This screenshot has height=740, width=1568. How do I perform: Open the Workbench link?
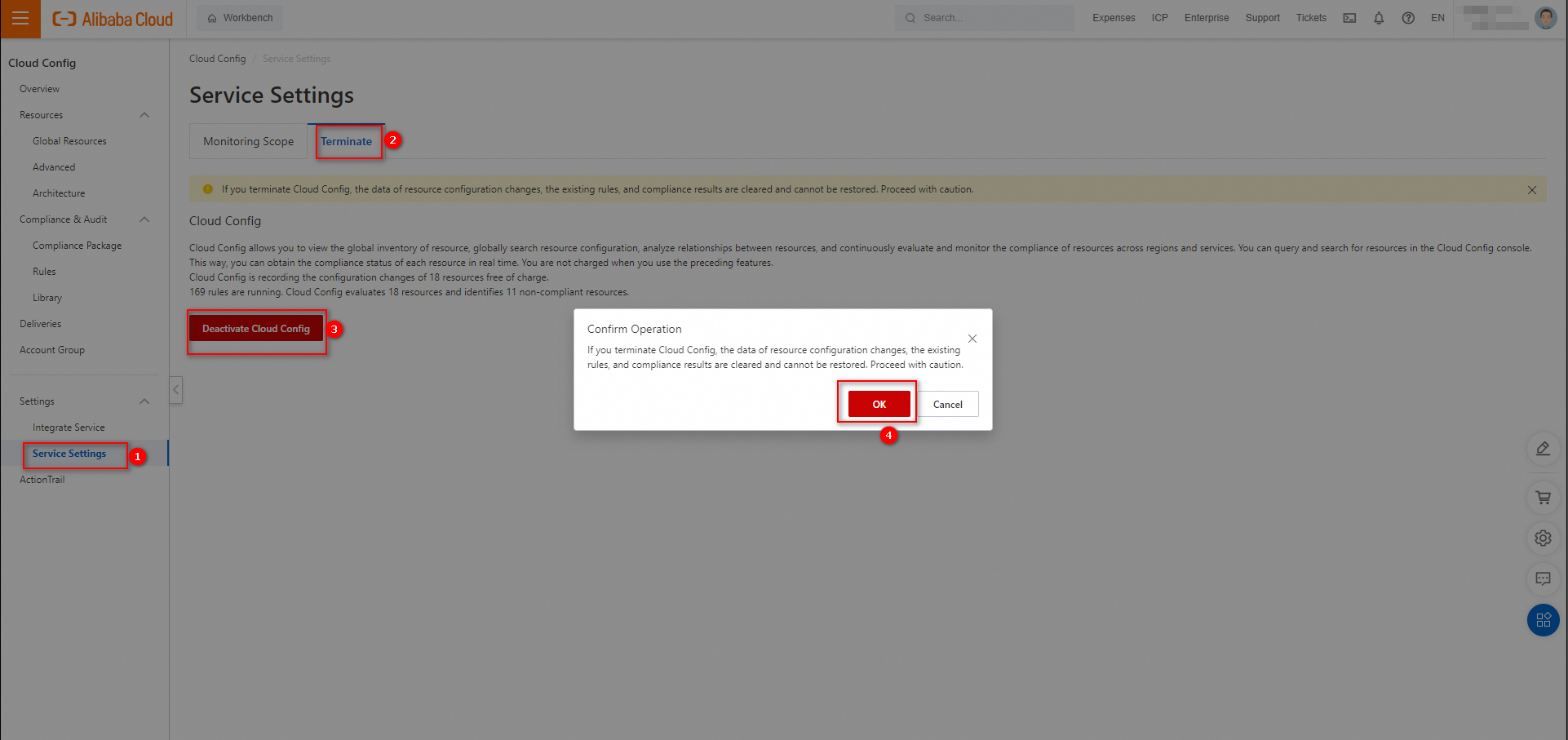pyautogui.click(x=241, y=18)
